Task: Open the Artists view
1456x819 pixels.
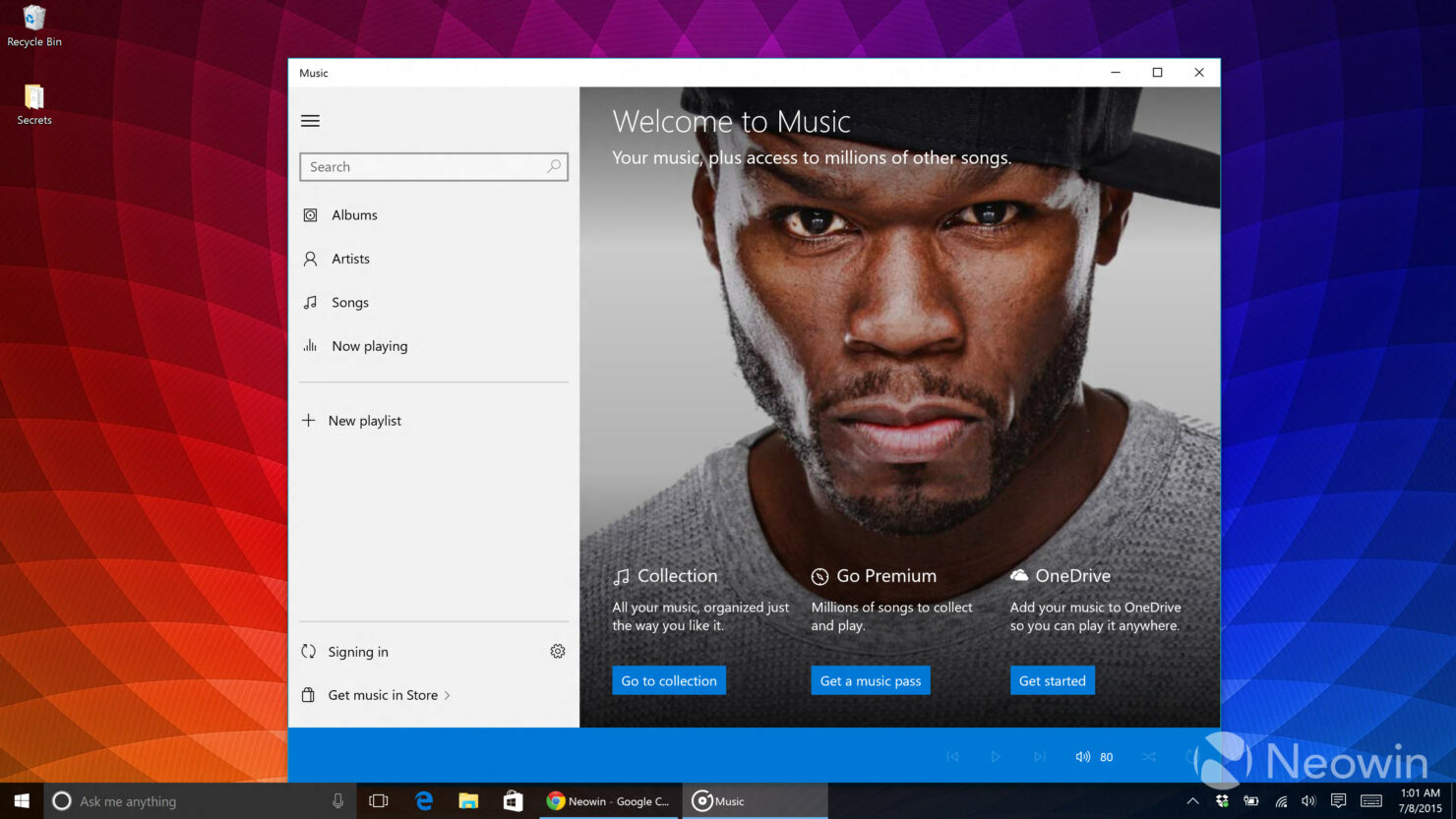Action: pyautogui.click(x=434, y=259)
